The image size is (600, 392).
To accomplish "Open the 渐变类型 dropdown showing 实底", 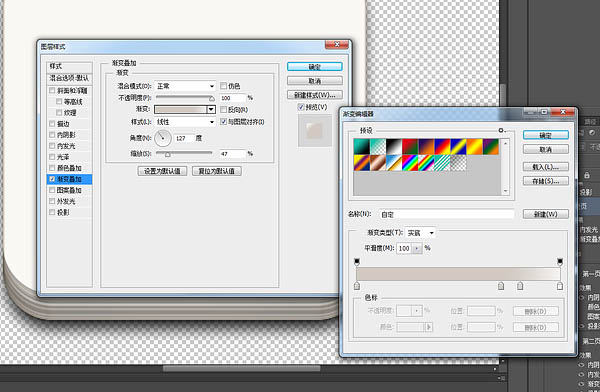I will coord(420,233).
